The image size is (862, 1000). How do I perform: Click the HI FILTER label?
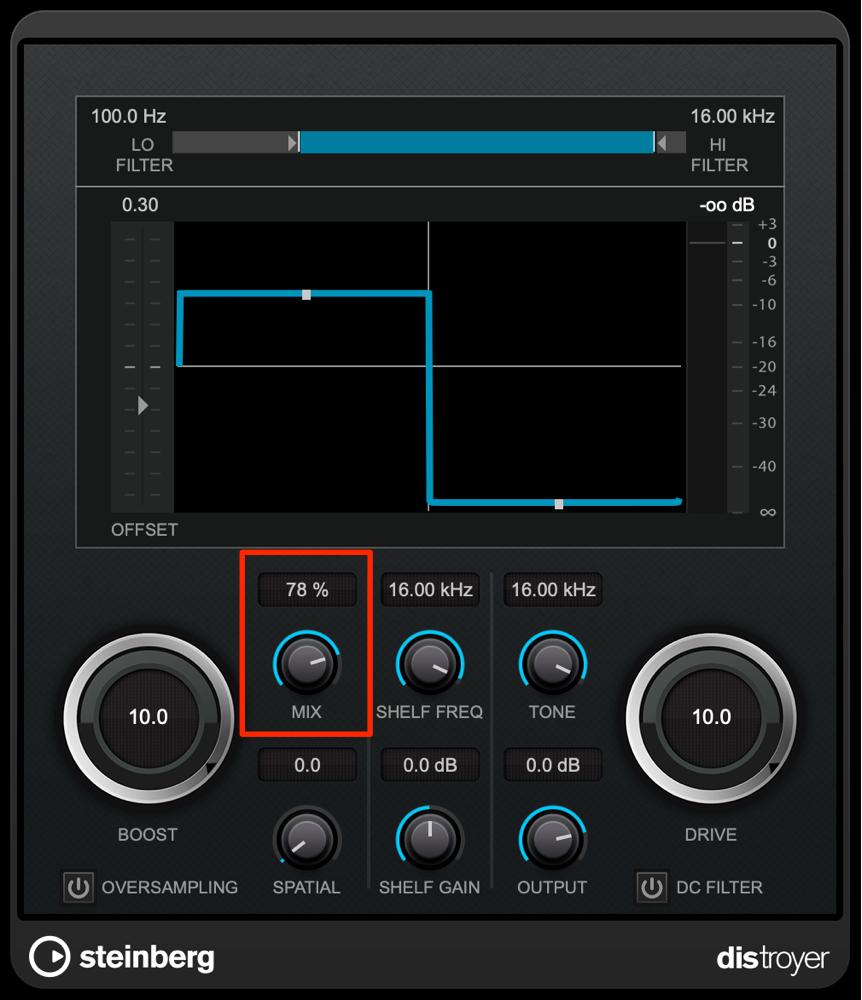click(x=719, y=155)
